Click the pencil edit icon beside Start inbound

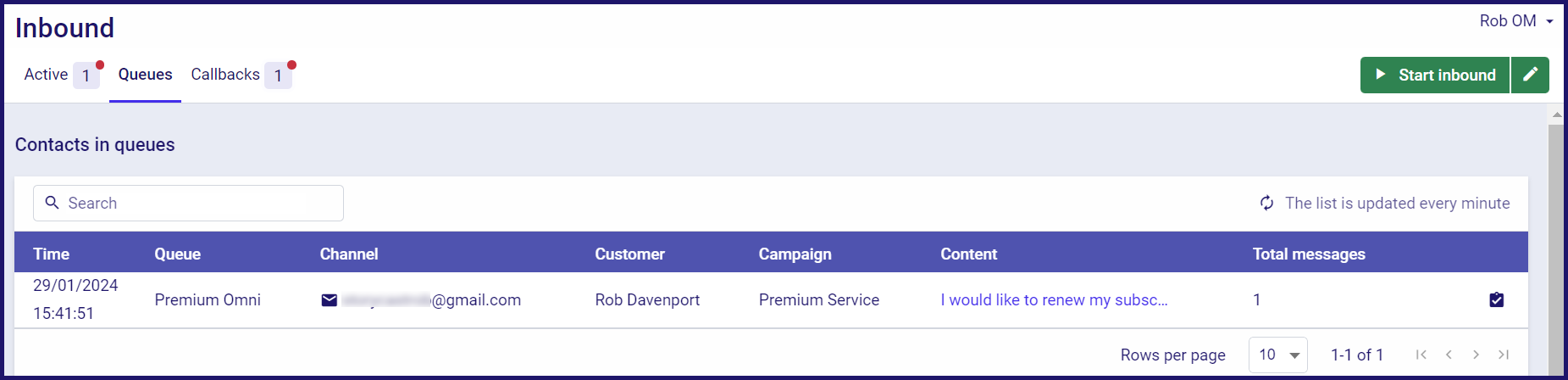(1530, 75)
